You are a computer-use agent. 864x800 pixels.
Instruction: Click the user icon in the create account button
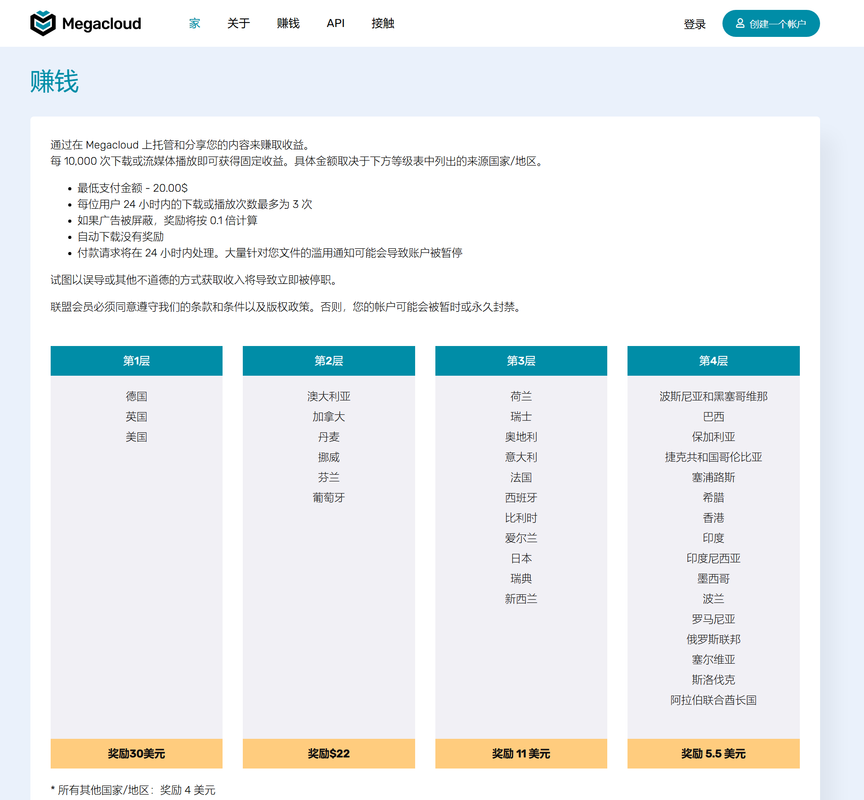tap(740, 23)
